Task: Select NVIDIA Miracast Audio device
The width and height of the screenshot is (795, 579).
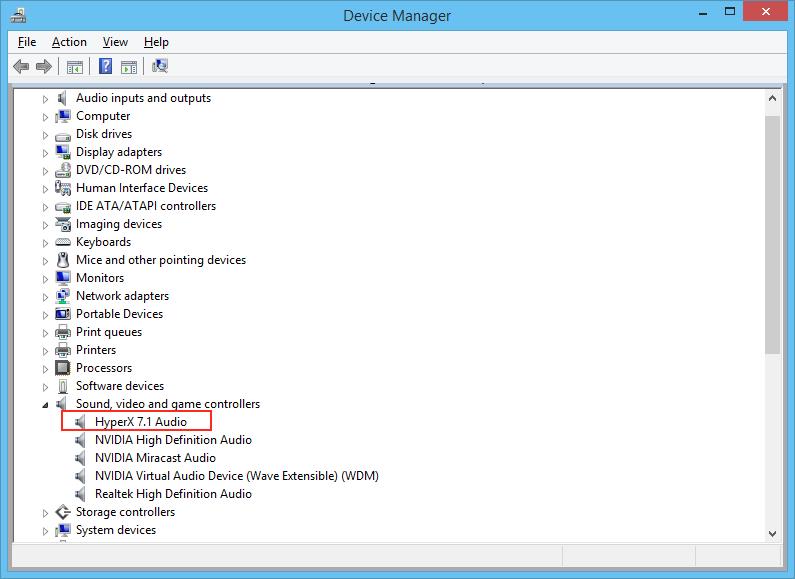Action: (155, 458)
